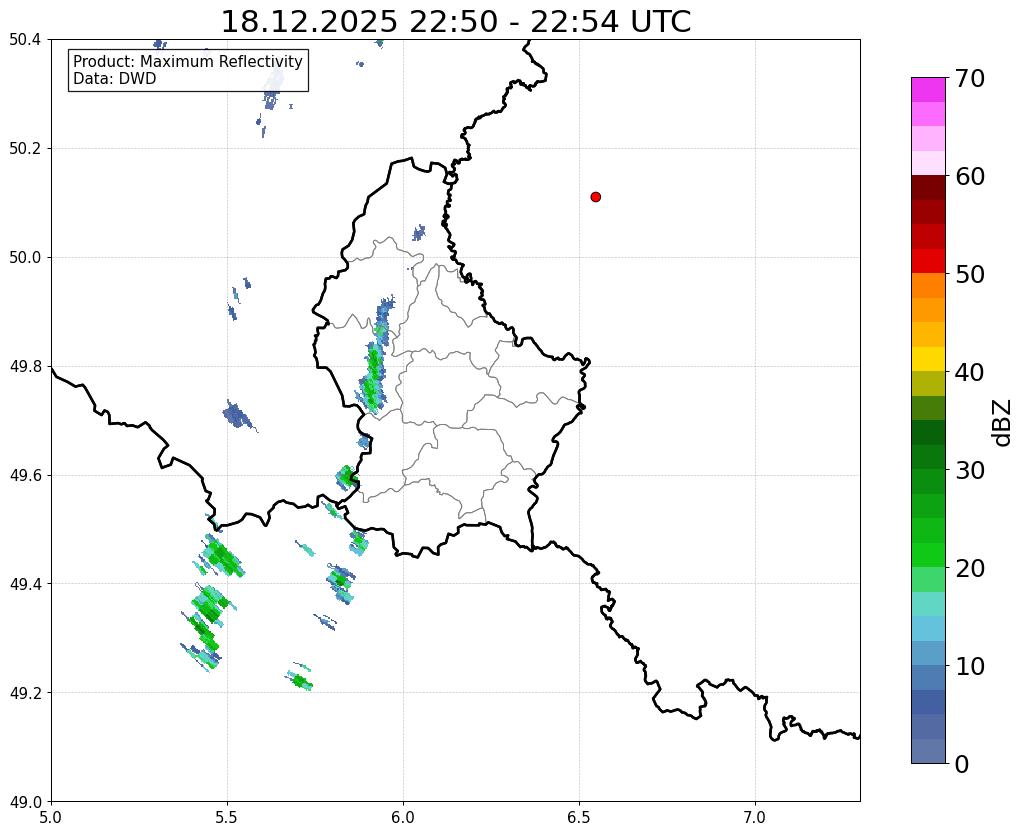Click the bright green swatch at 20 dBZ
This screenshot has width=1023, height=834.
click(928, 555)
